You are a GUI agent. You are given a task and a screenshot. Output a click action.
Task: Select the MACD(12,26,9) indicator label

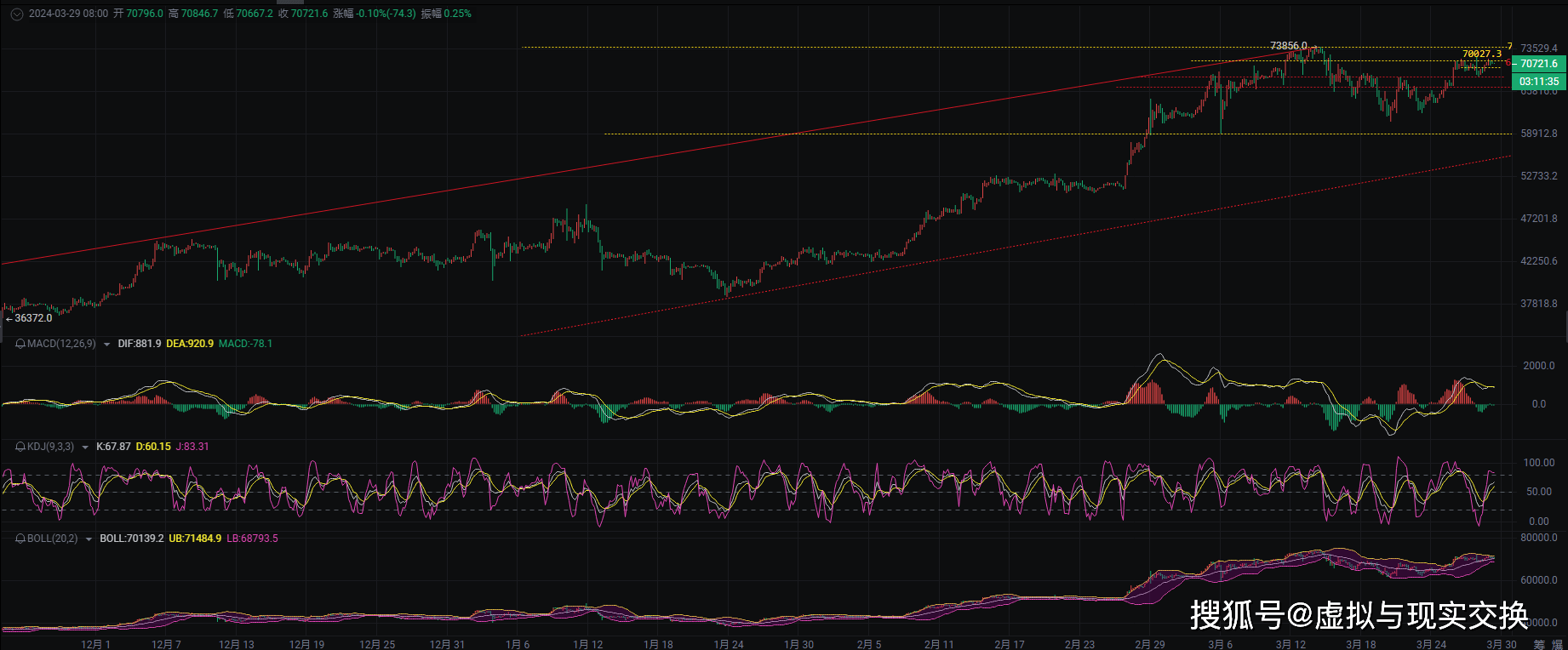click(61, 344)
